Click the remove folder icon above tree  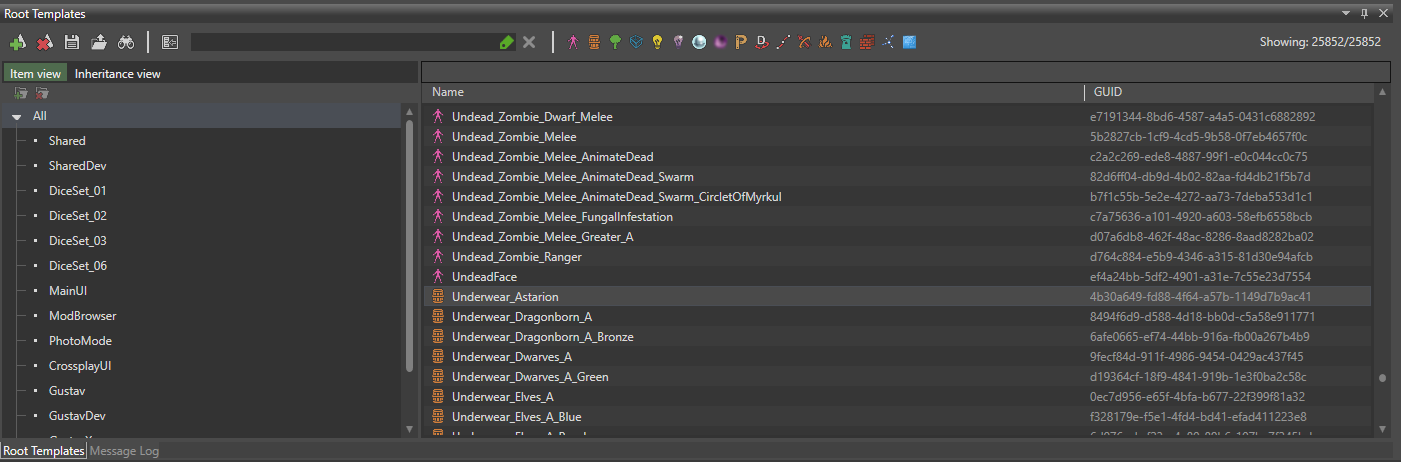point(42,93)
